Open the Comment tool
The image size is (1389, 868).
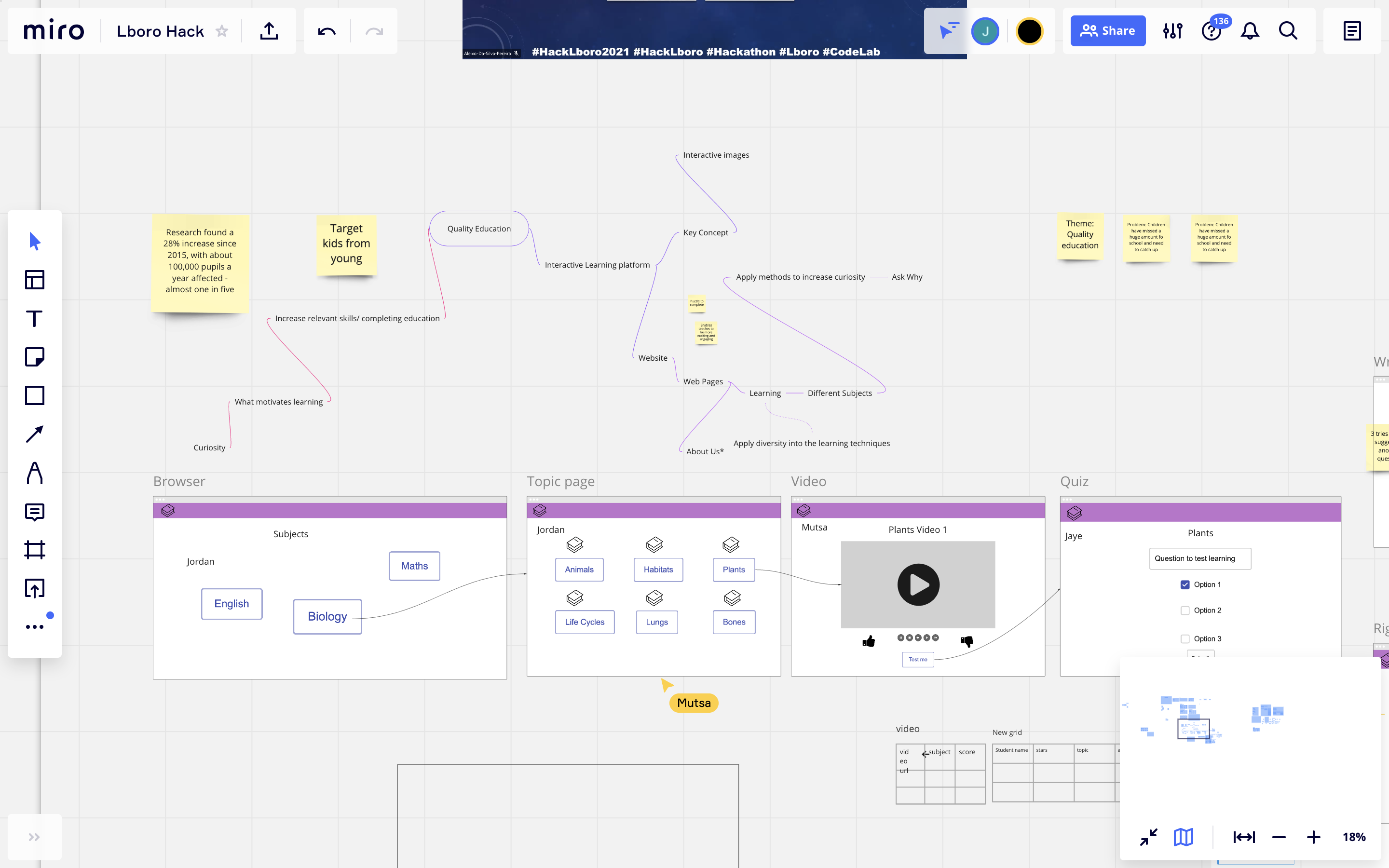click(x=34, y=512)
